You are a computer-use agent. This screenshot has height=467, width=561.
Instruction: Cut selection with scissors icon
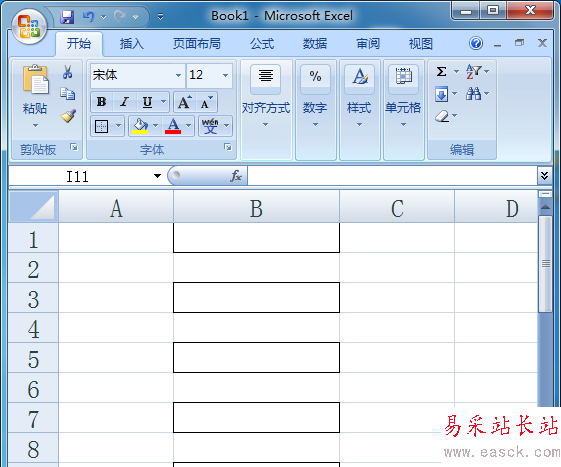[x=67, y=72]
